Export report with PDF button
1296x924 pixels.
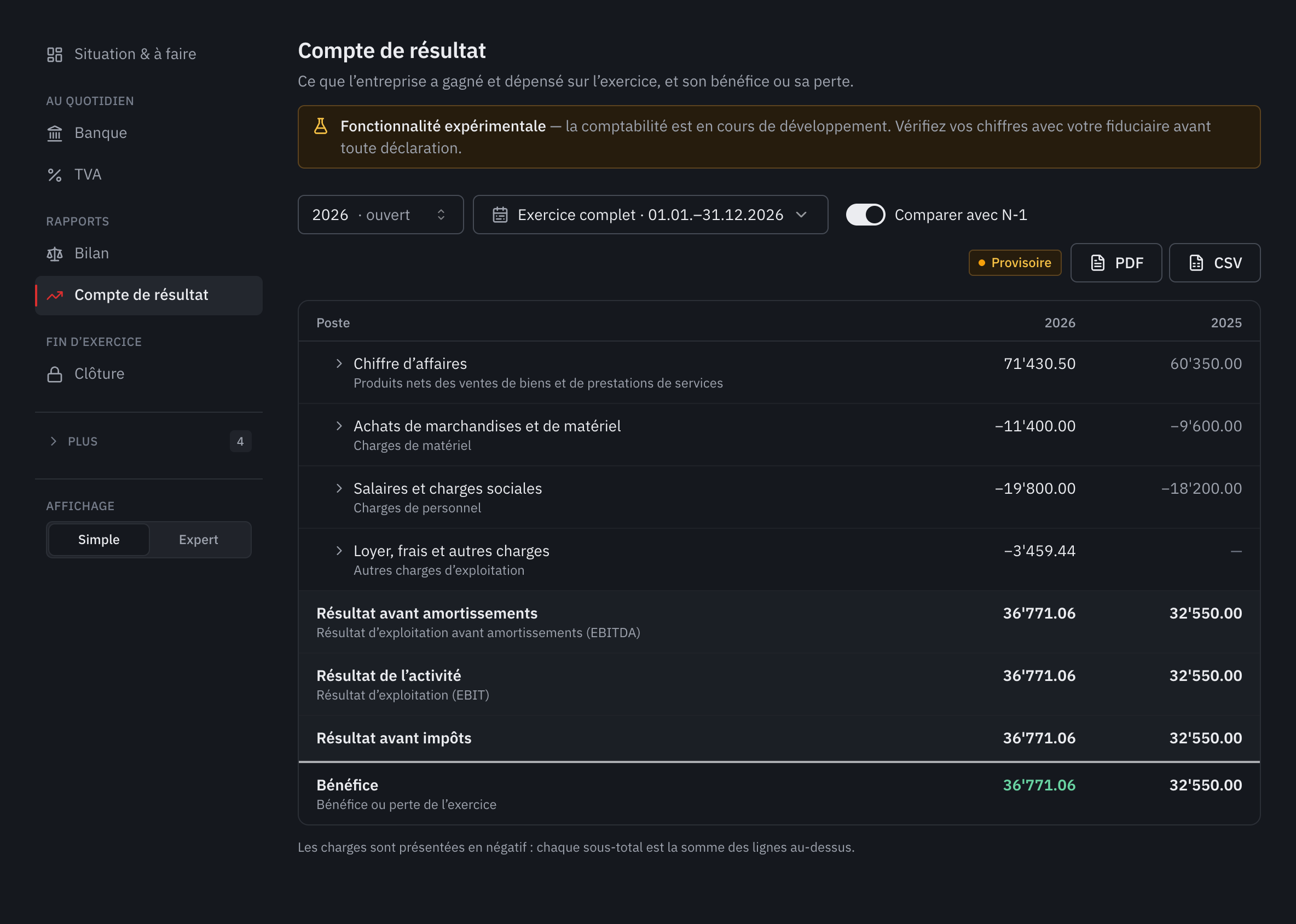(1115, 263)
